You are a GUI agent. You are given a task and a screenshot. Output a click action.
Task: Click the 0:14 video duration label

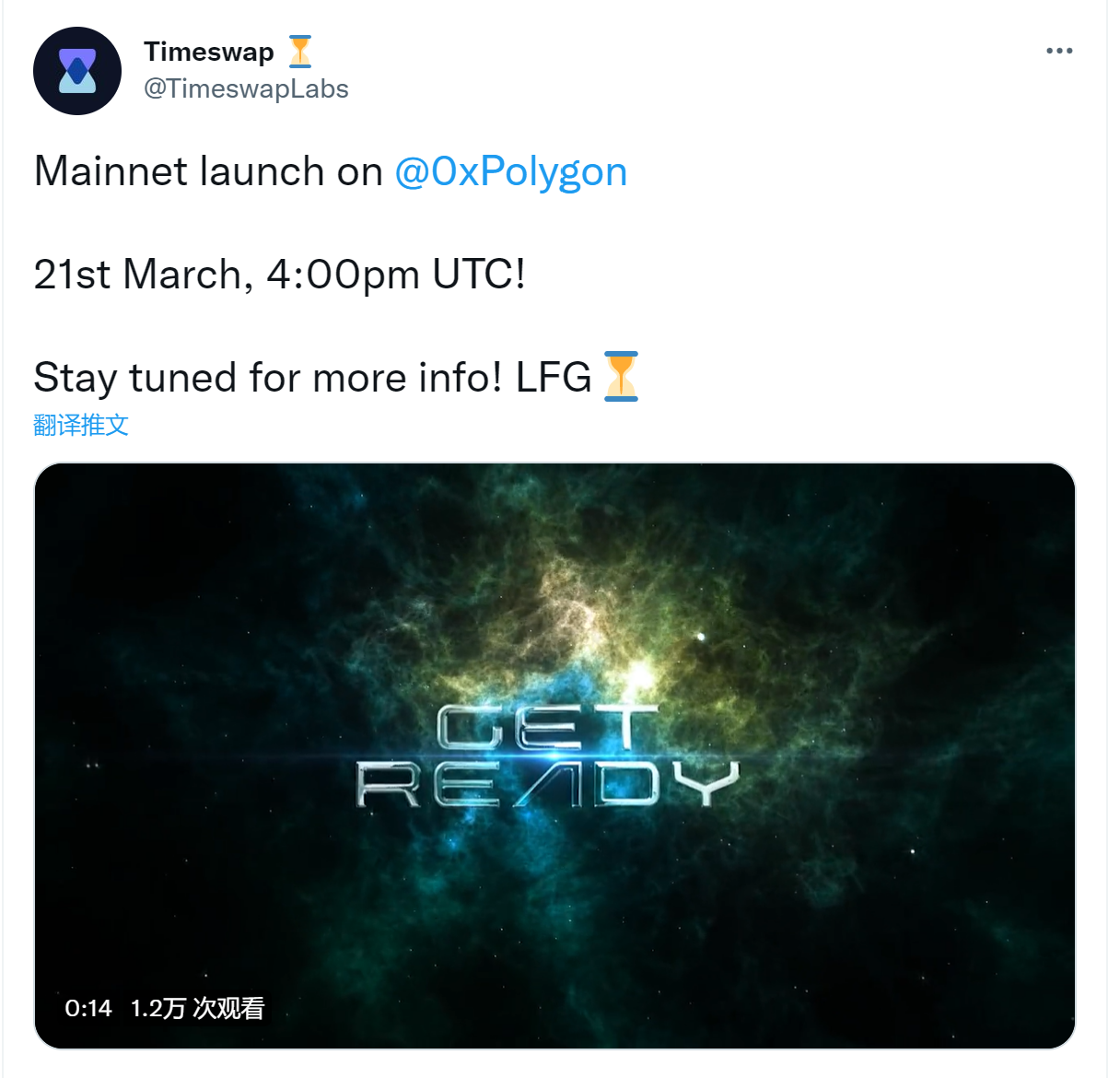pos(88,1008)
